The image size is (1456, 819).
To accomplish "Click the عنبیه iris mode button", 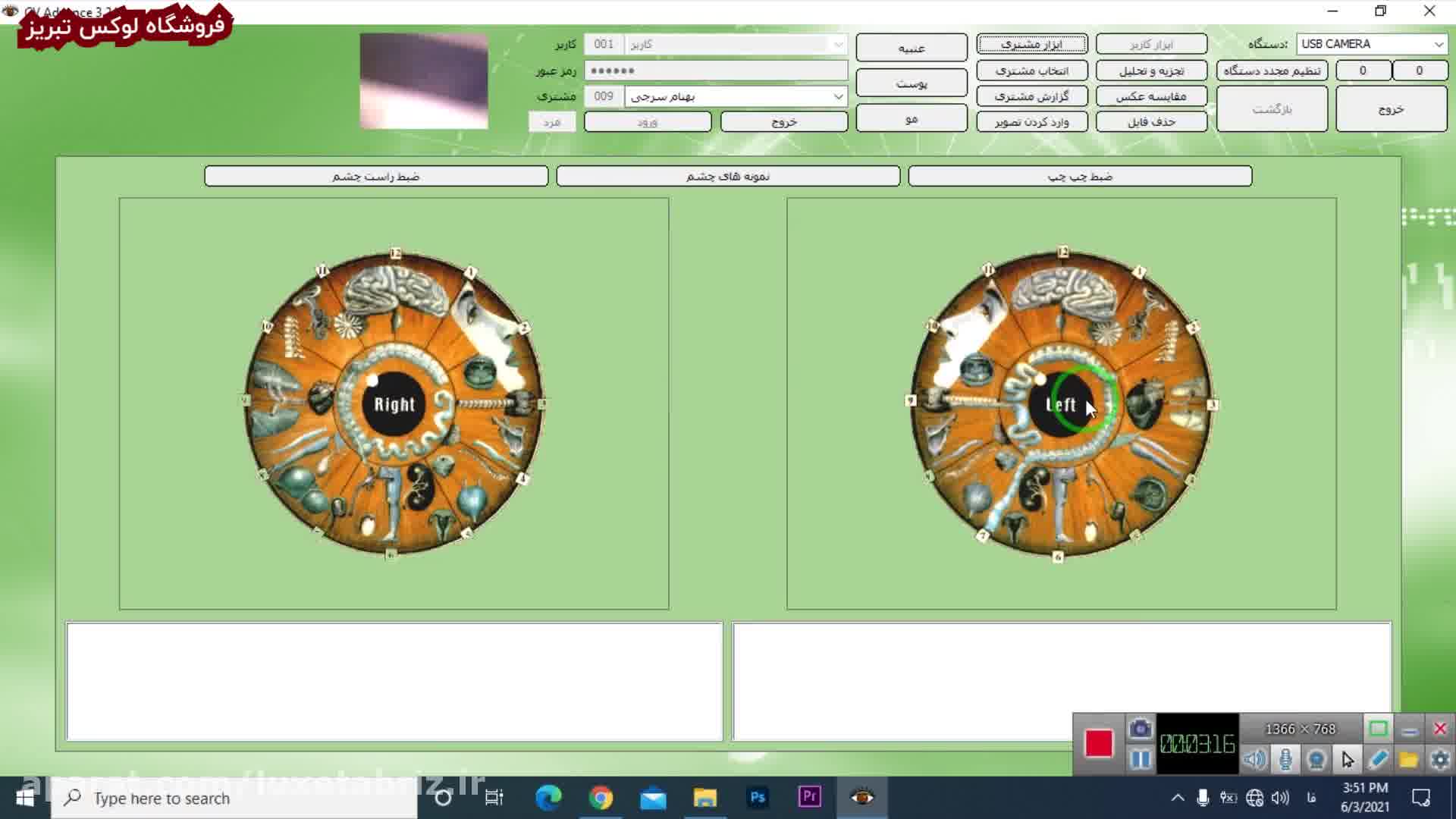I will 912,48.
